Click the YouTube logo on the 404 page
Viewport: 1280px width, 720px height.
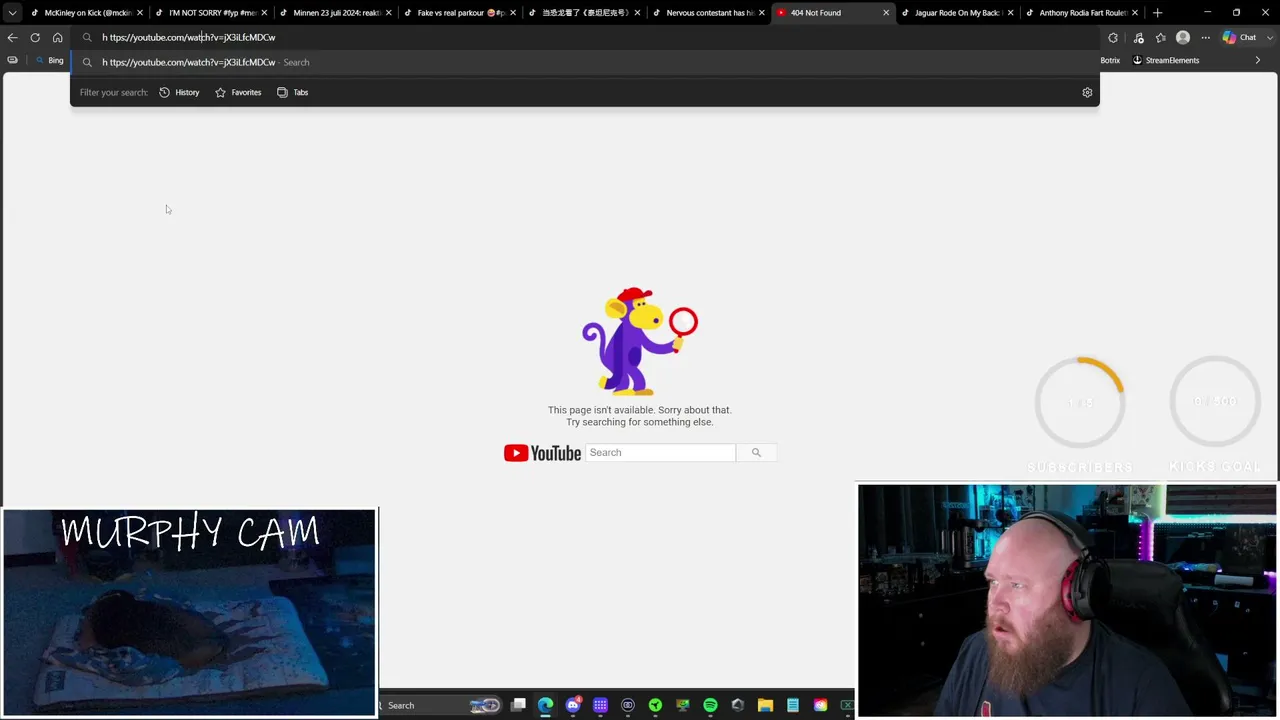[542, 453]
